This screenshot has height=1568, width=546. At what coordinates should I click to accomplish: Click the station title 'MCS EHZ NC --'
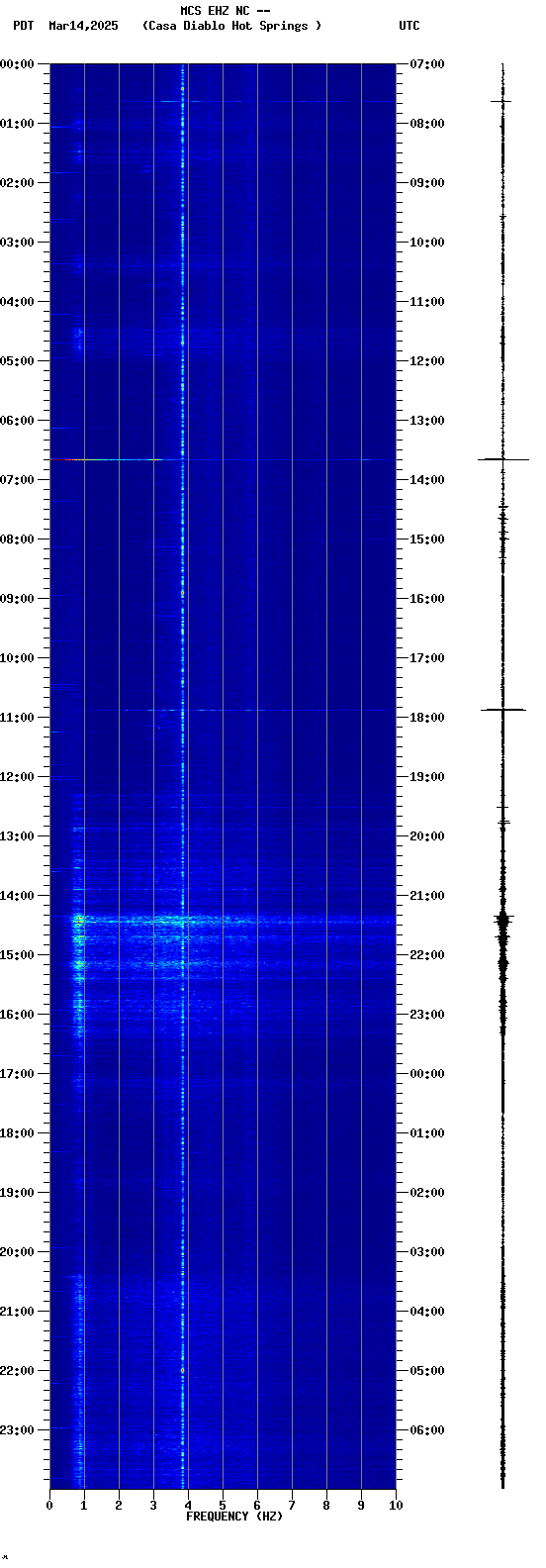coord(226,11)
